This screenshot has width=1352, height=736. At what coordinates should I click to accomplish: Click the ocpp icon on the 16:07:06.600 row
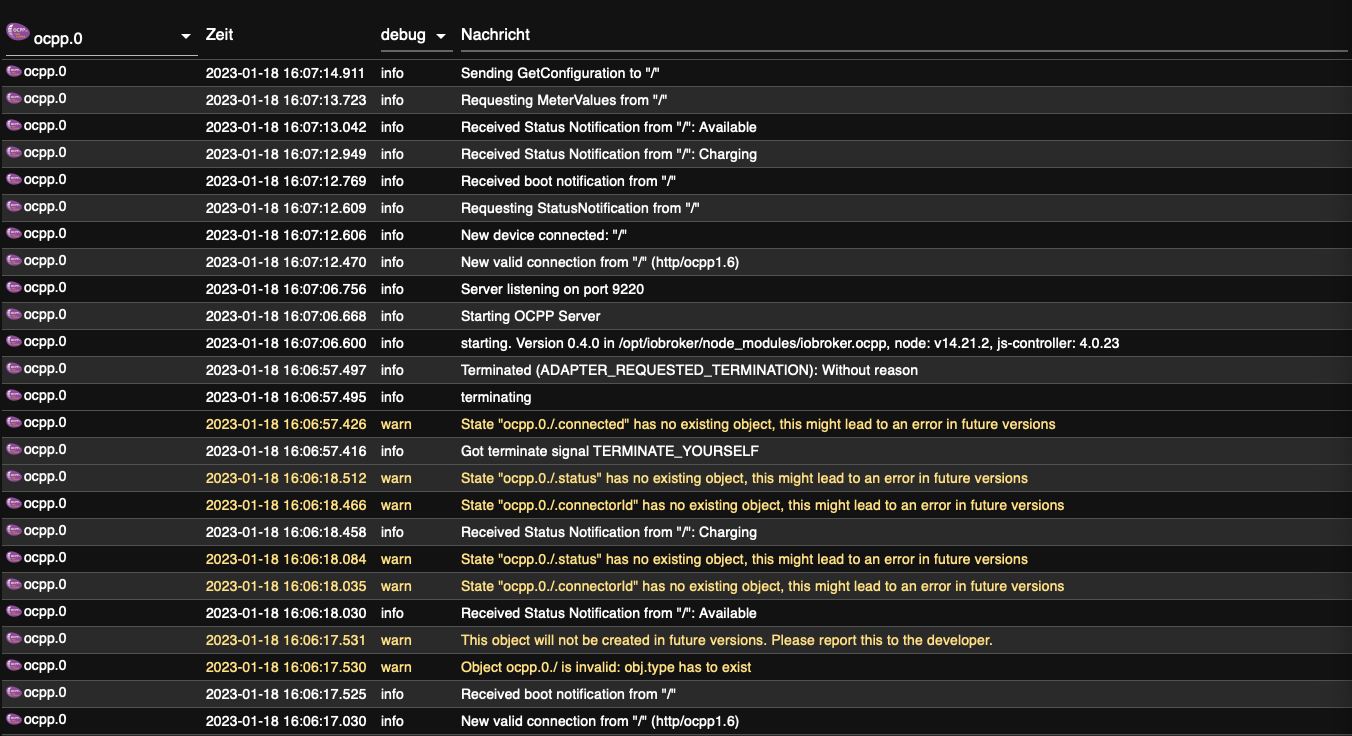click(14, 342)
